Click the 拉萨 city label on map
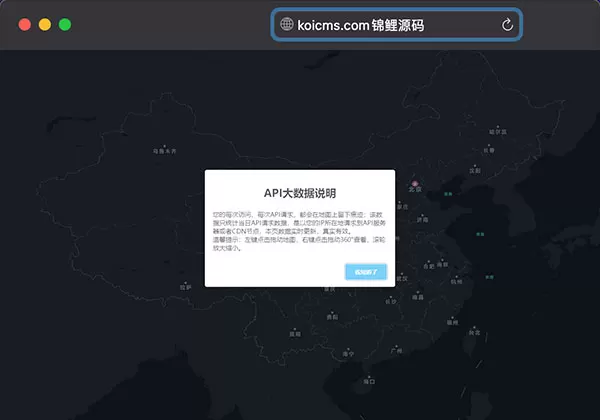Viewport: 600px width, 420px height. (186, 287)
